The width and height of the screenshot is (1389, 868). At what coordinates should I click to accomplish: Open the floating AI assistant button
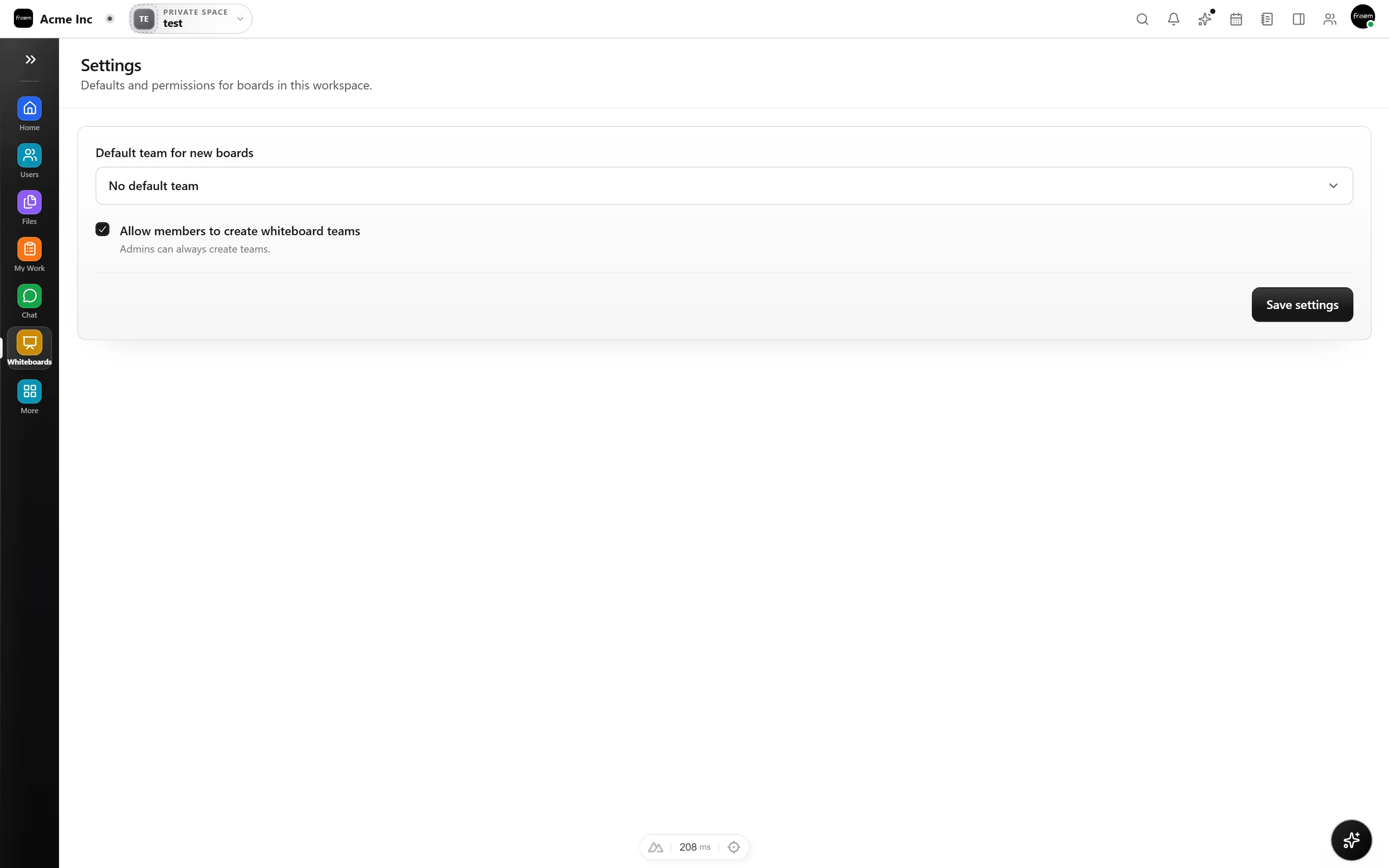tap(1351, 840)
